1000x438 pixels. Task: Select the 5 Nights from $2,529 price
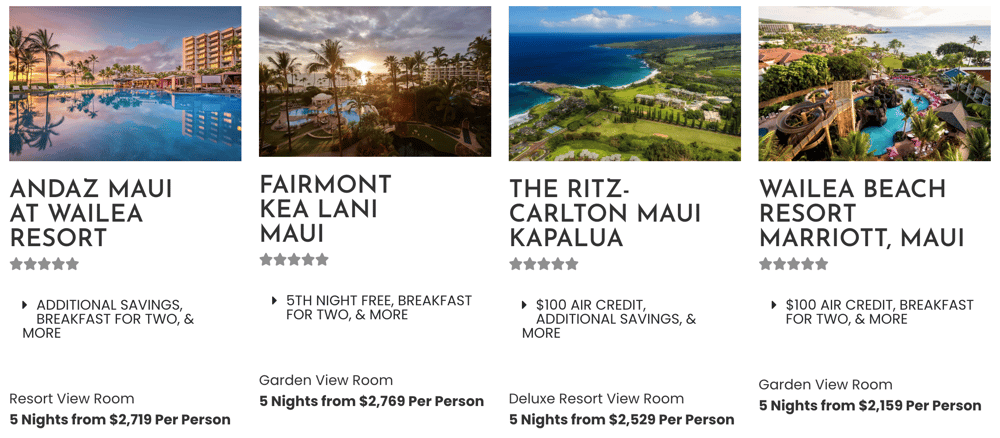[x=622, y=420]
